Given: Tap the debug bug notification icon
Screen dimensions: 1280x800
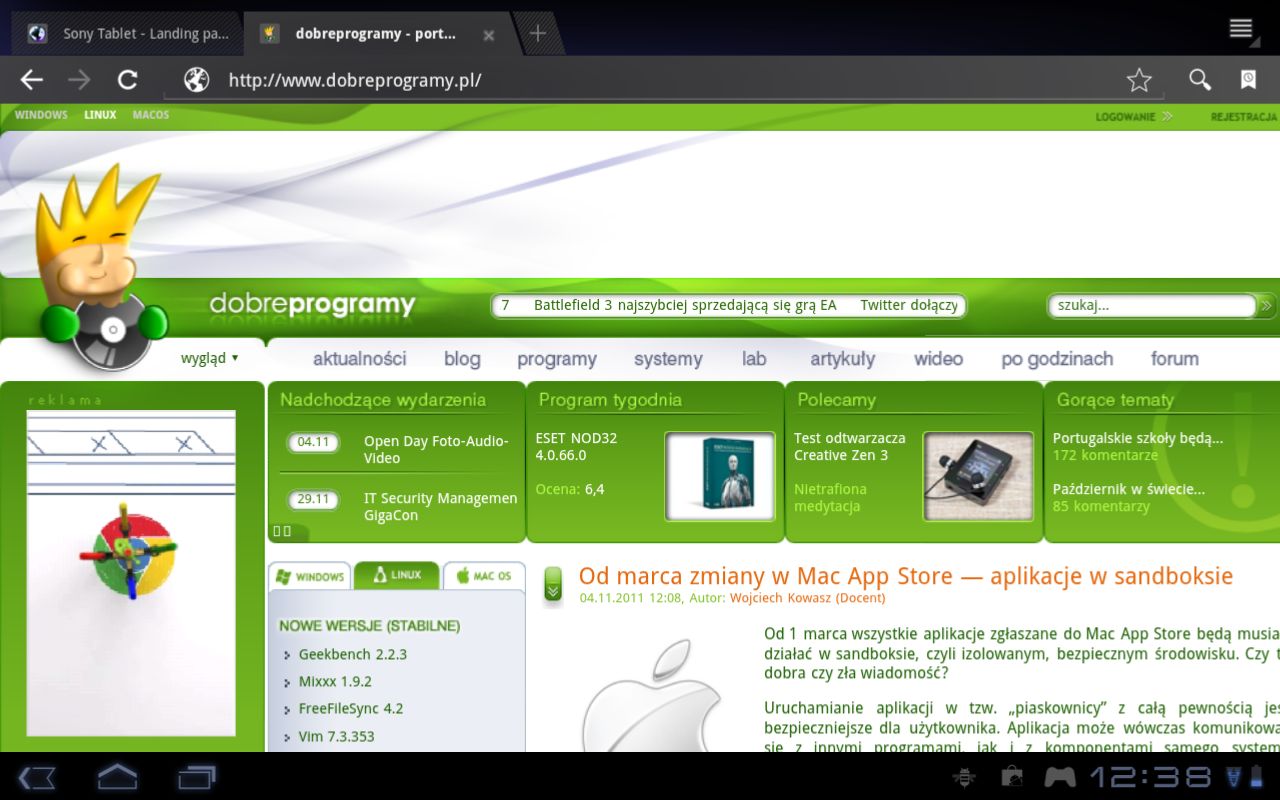Looking at the screenshot, I should [965, 777].
